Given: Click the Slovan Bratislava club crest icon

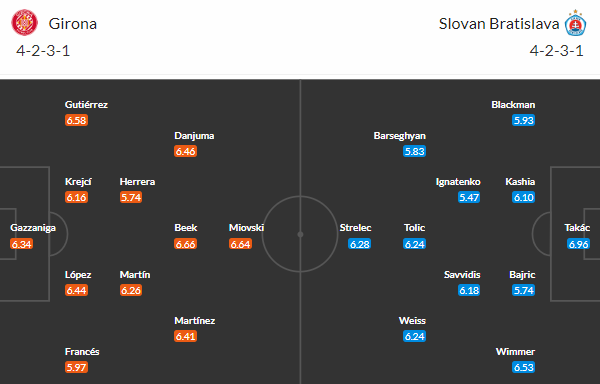Looking at the screenshot, I should click(x=575, y=23).
